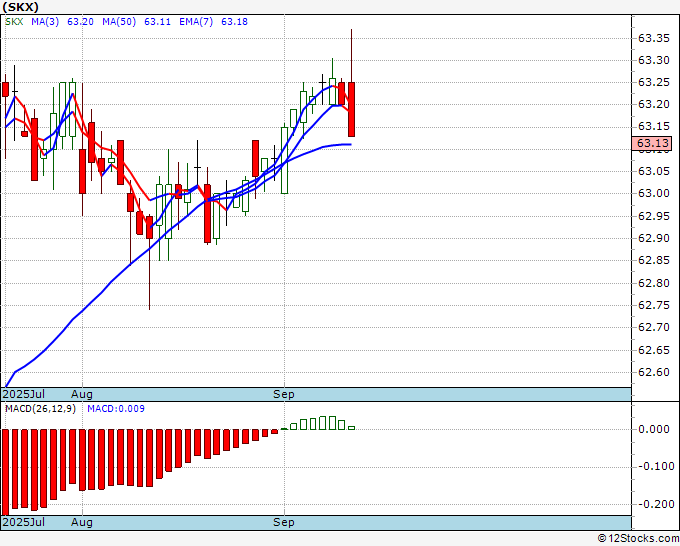
Task: Select the green SKX legend label
Action: tap(14, 22)
